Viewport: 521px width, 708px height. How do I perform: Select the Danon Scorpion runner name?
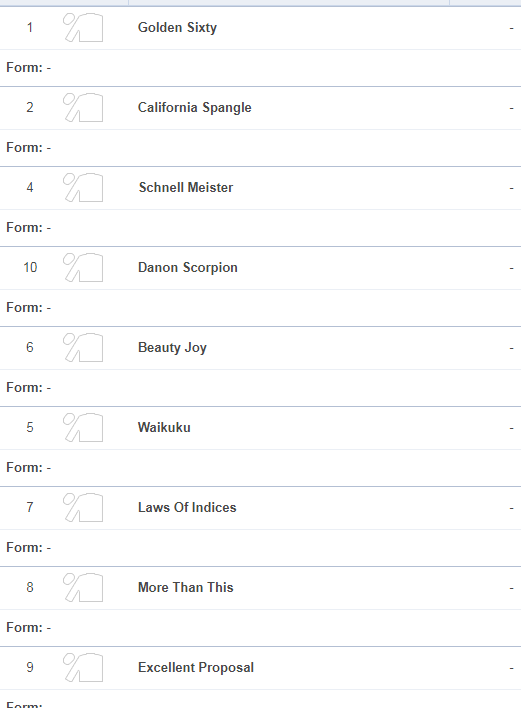(x=188, y=267)
